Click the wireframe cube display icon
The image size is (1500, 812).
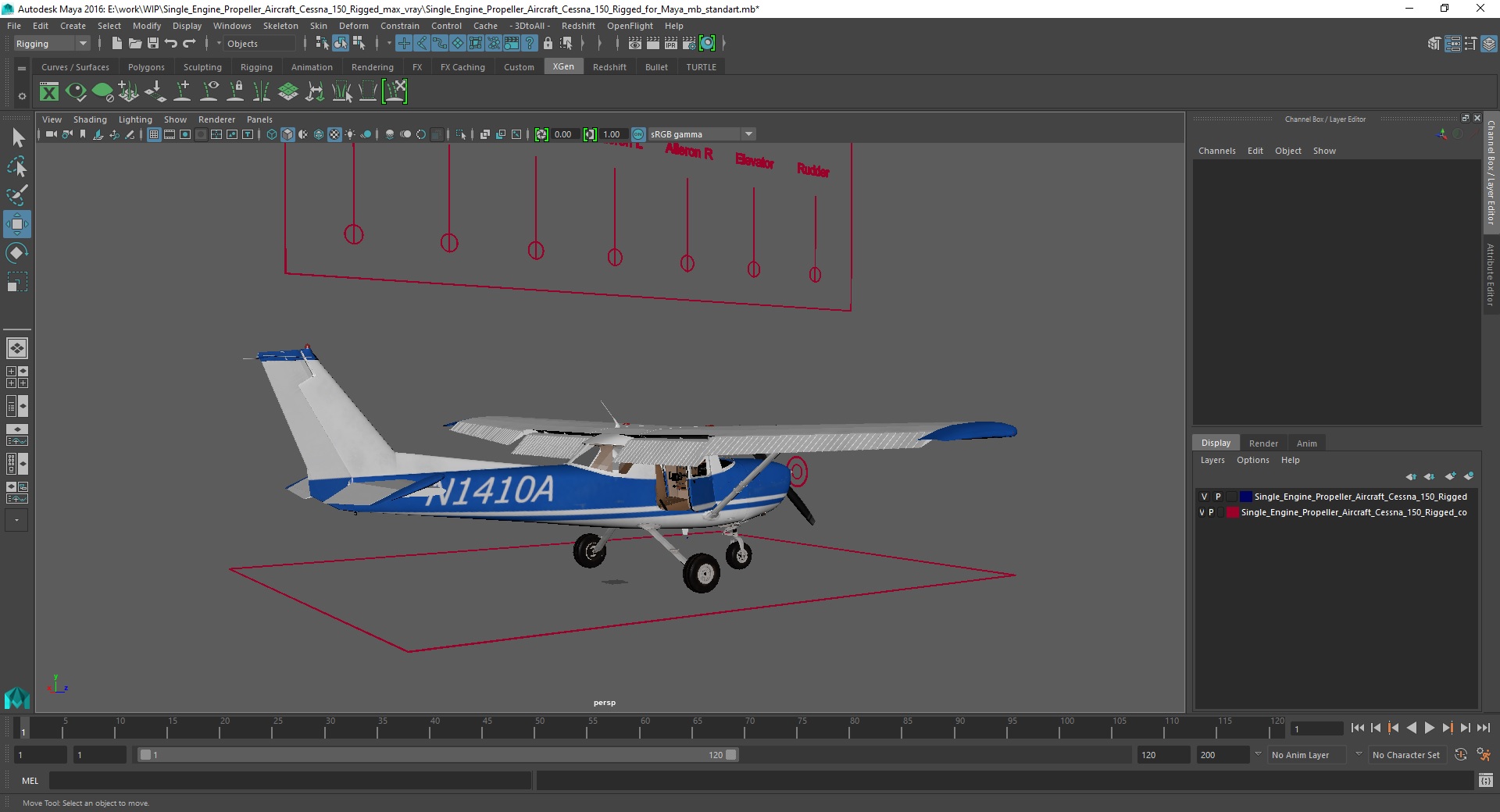pyautogui.click(x=272, y=134)
